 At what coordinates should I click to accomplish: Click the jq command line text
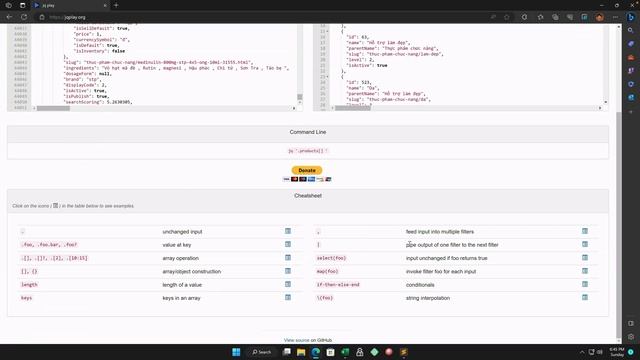(x=308, y=151)
